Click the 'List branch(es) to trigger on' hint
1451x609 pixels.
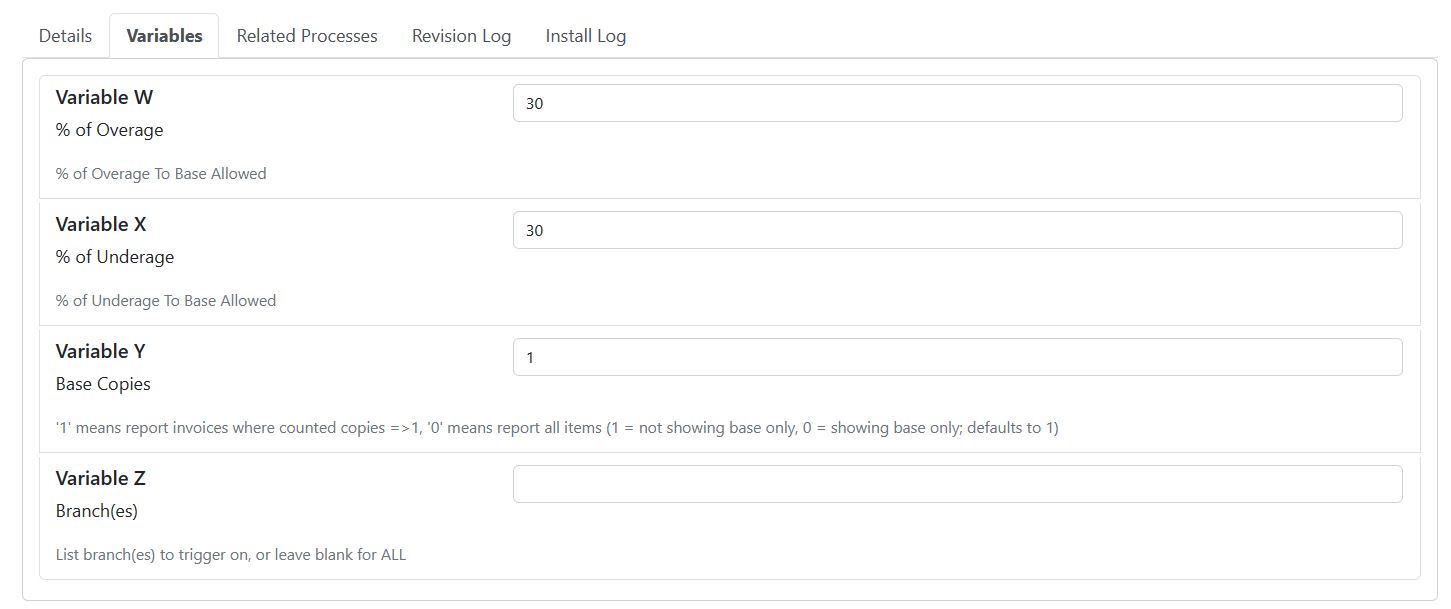point(231,554)
